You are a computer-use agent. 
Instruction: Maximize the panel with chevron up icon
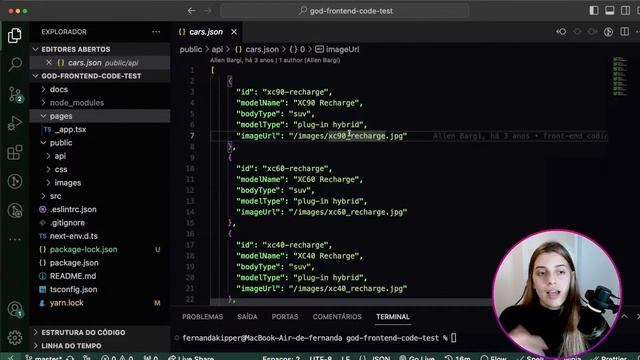(x=624, y=317)
